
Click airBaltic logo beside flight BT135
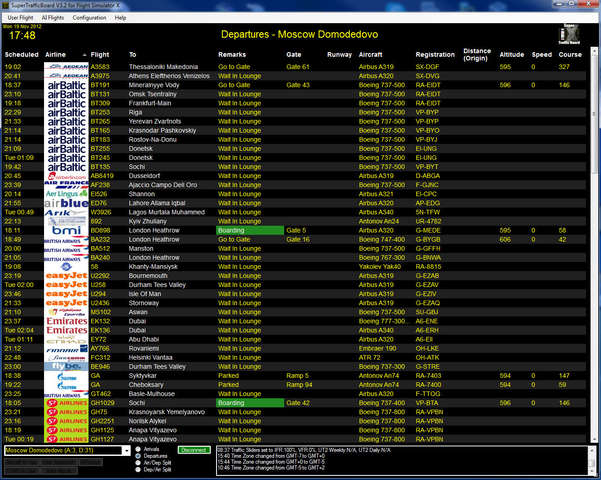[x=66, y=167]
